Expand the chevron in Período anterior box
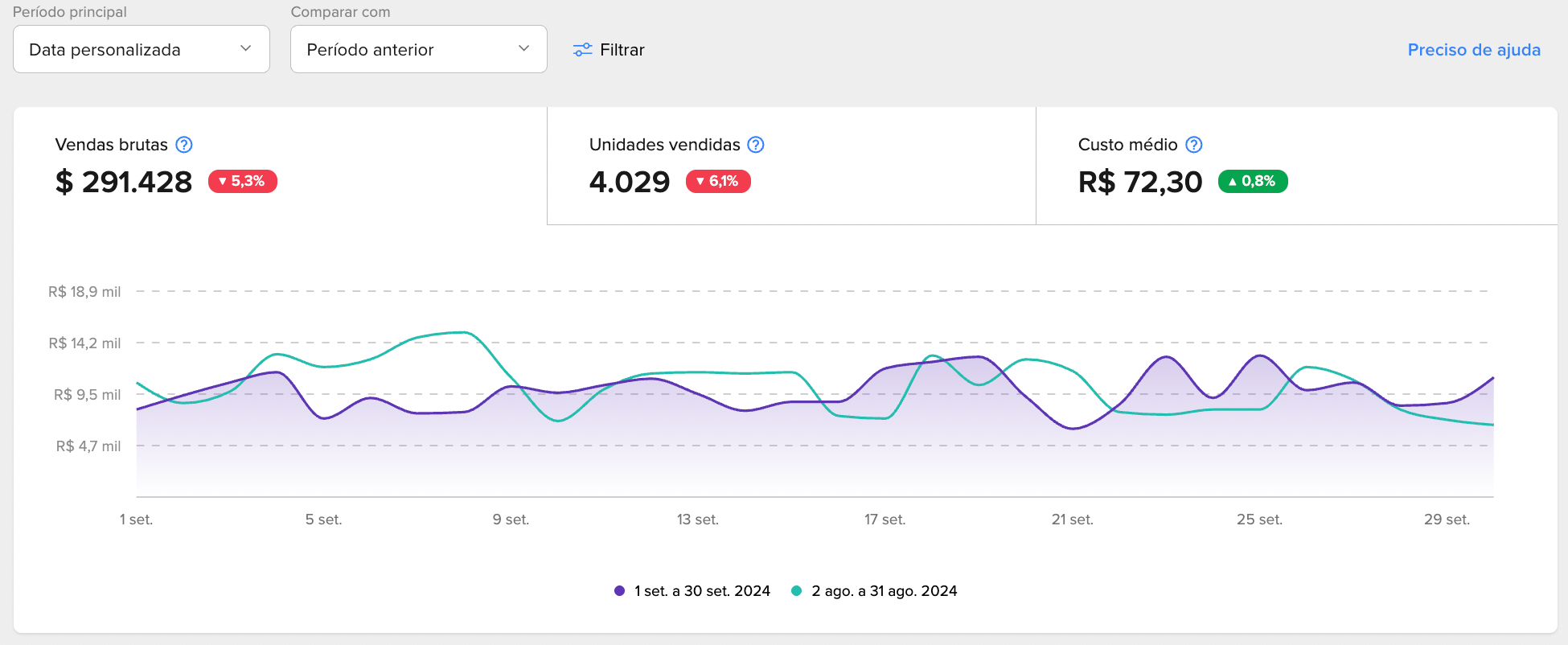Viewport: 1568px width, 645px height. [x=524, y=49]
